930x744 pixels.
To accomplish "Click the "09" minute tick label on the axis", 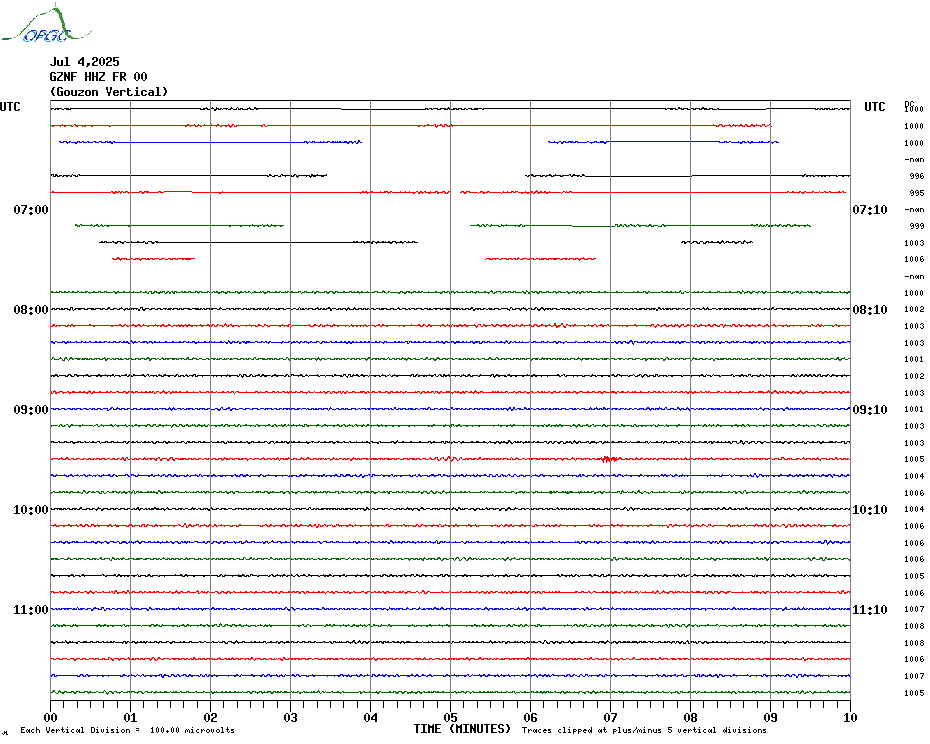I will pyautogui.click(x=770, y=717).
